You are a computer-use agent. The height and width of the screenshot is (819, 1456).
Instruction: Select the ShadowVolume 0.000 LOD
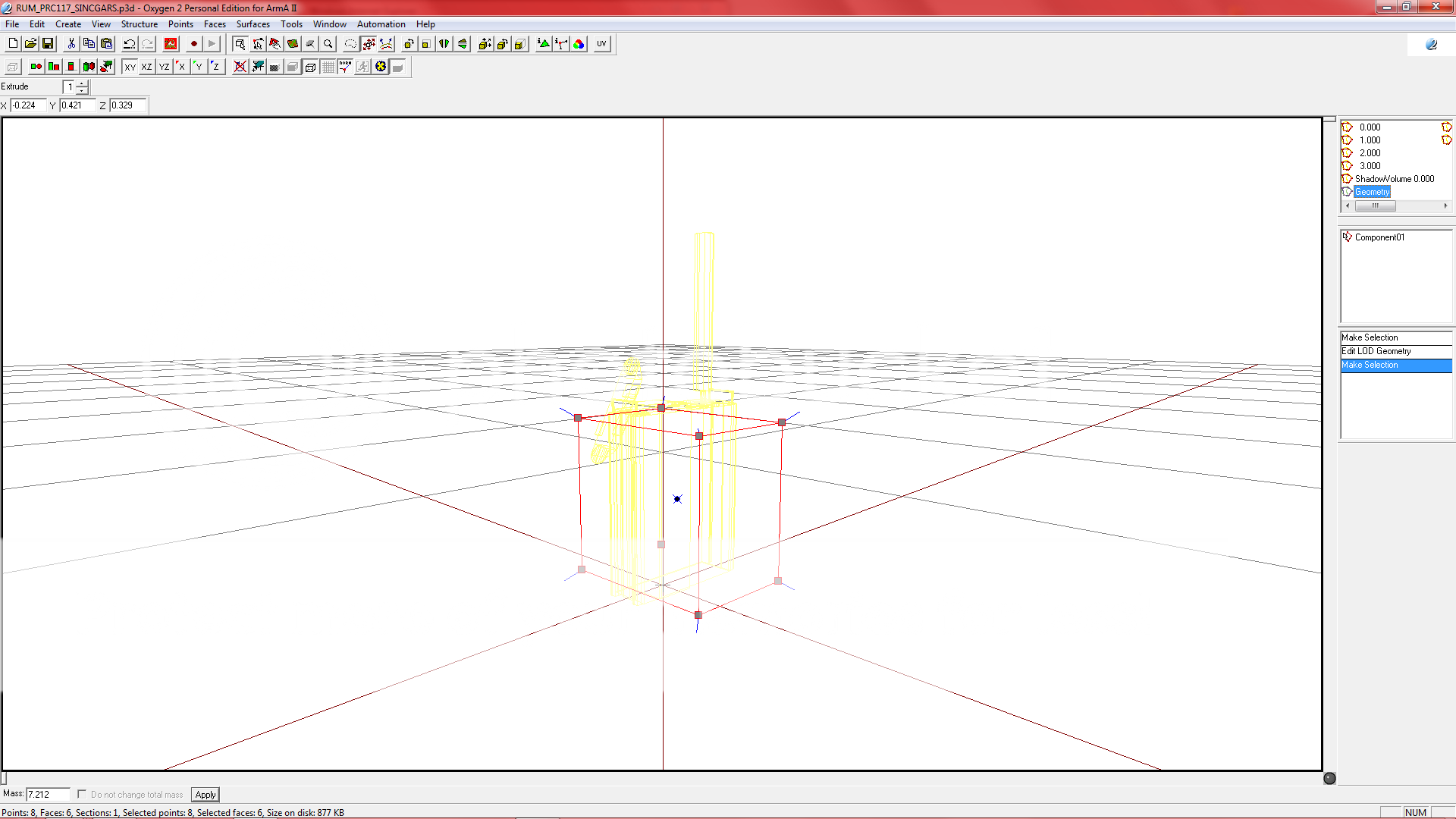[1394, 179]
